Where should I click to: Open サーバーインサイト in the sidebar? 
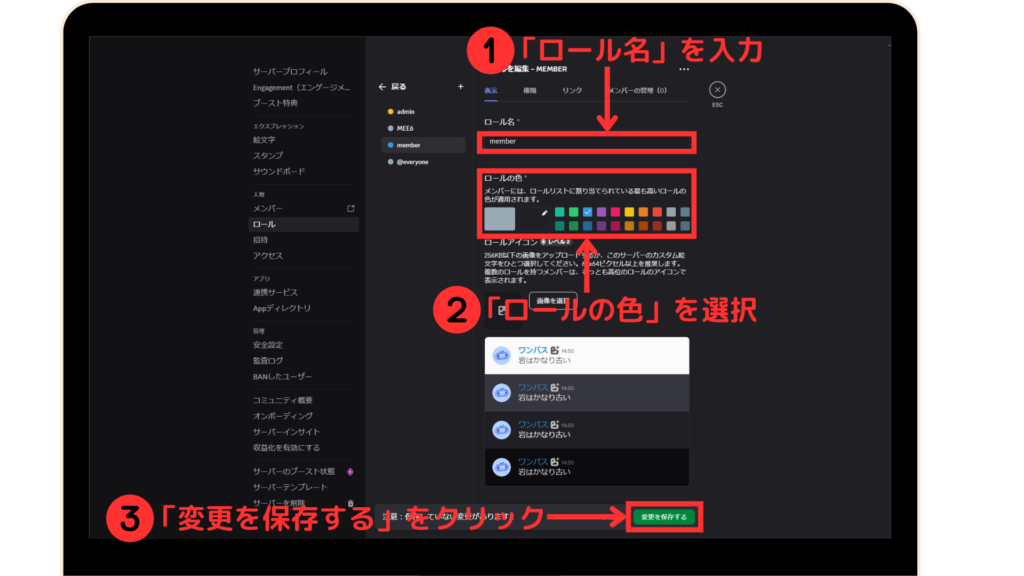[286, 432]
